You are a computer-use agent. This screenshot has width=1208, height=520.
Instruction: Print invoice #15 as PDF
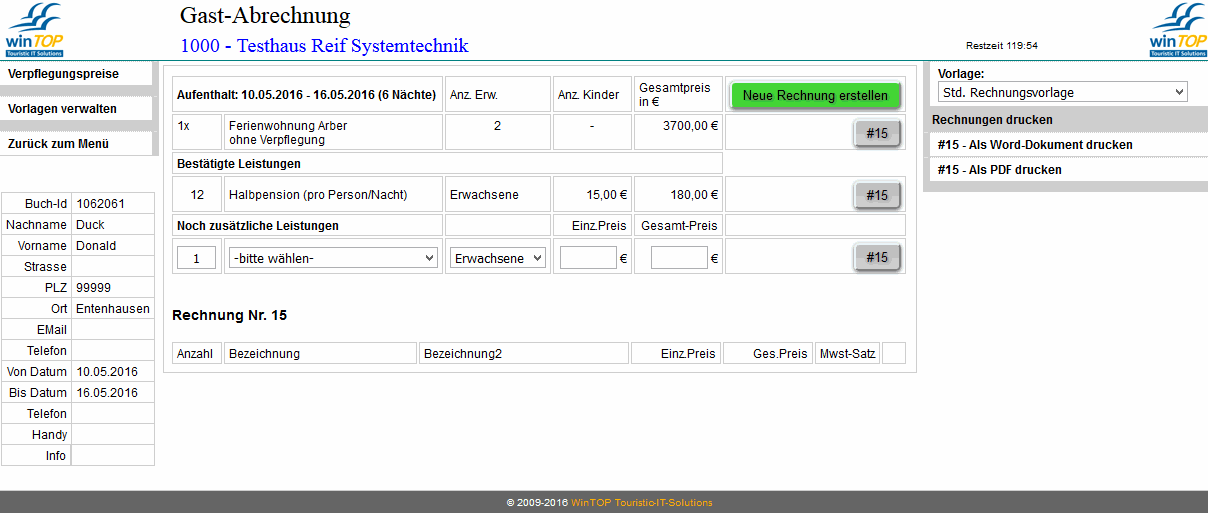(x=1000, y=170)
